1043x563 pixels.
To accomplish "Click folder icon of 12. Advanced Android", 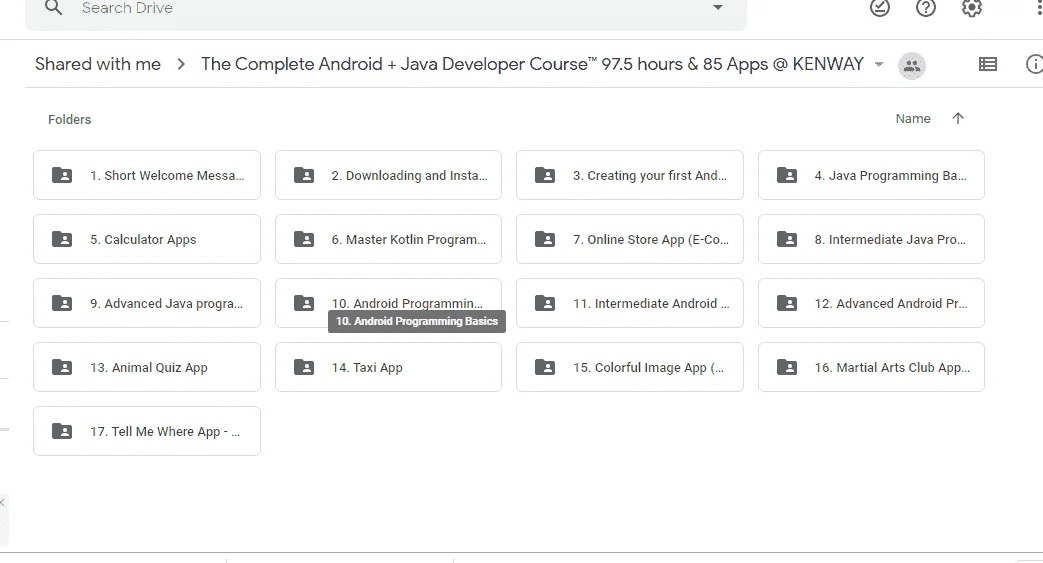I will (787, 303).
